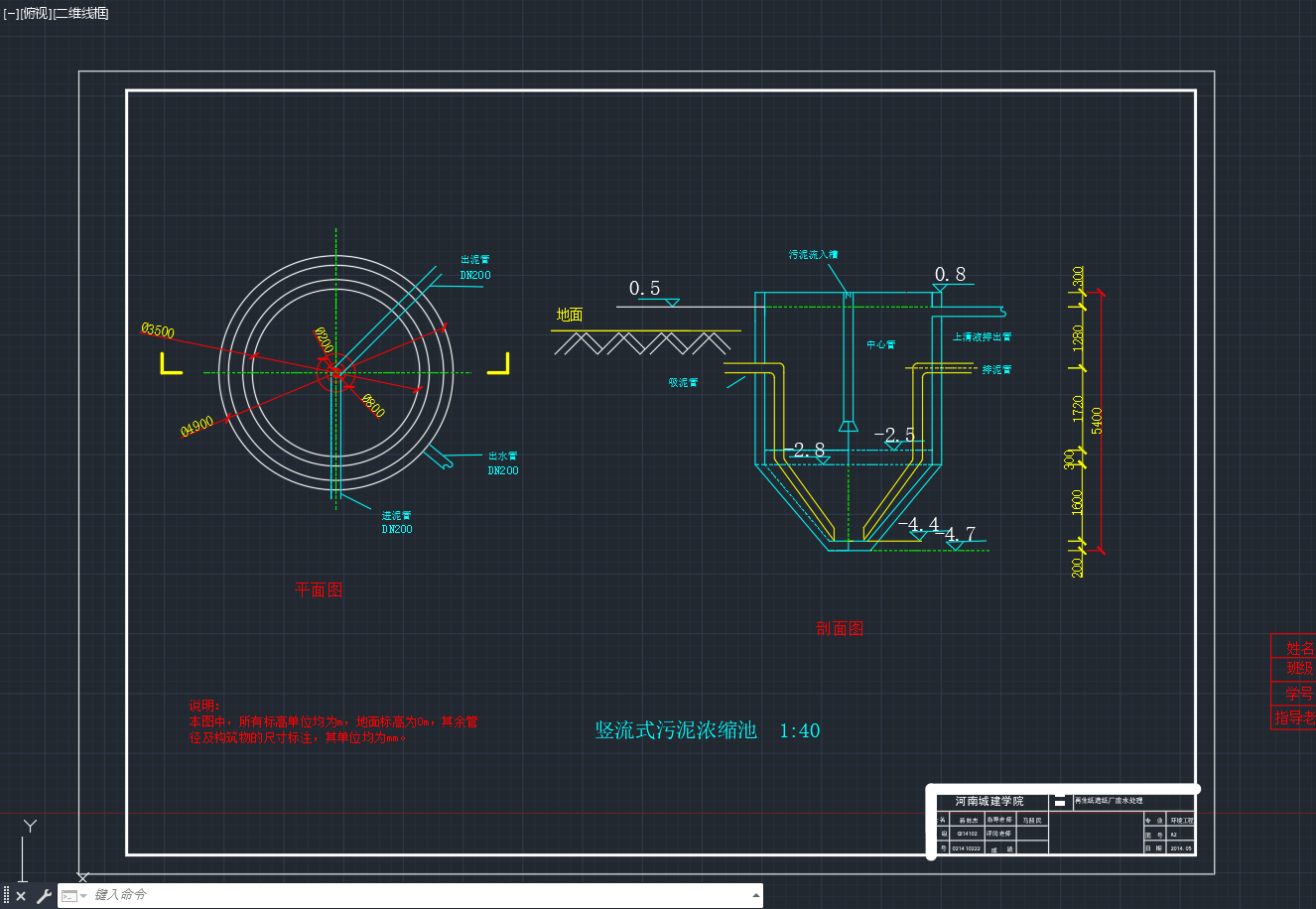This screenshot has height=909, width=1316.
Task: Select the 河南城建学院 title block cell
Action: [988, 801]
